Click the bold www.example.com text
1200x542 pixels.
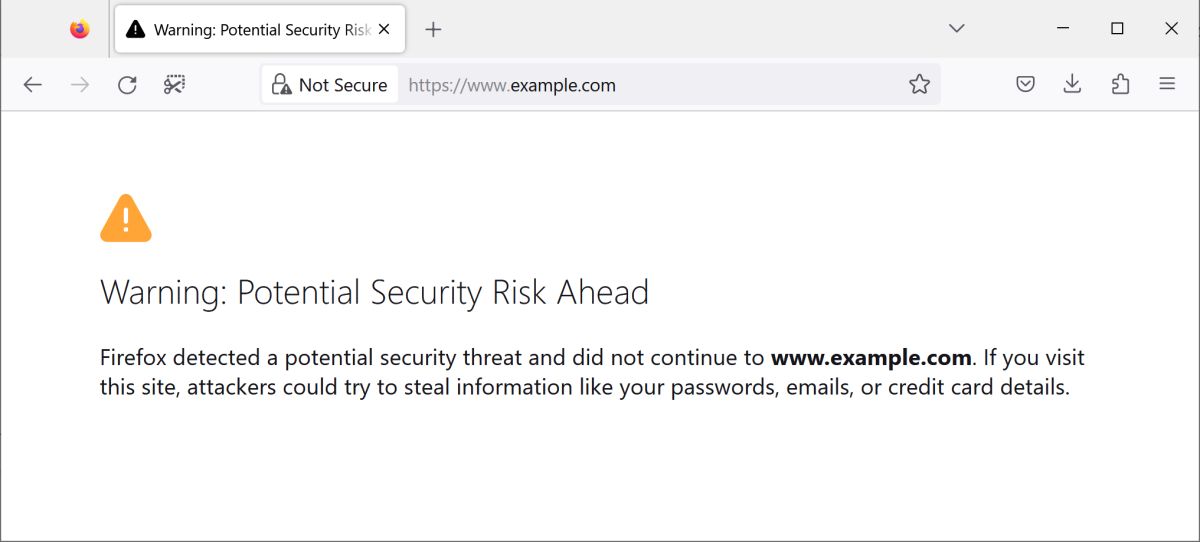click(x=871, y=358)
